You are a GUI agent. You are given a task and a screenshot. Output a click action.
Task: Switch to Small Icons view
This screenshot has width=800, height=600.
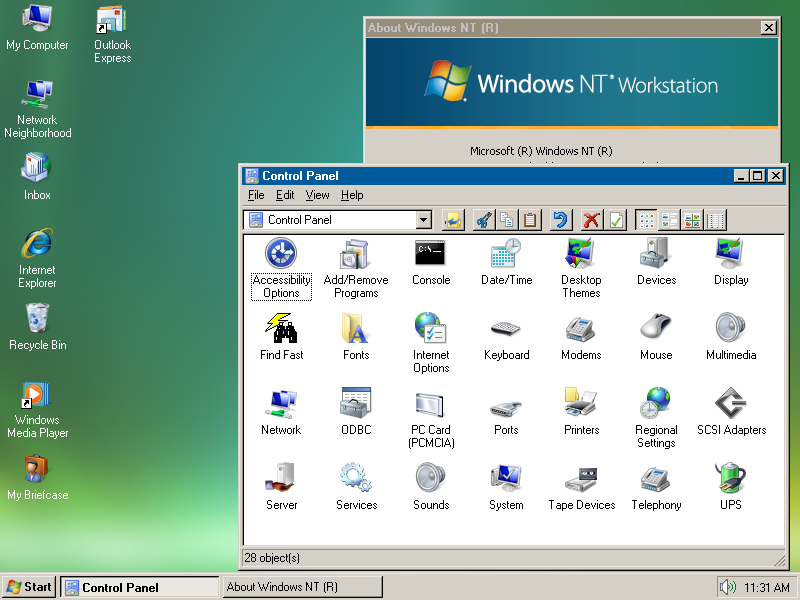pyautogui.click(x=669, y=220)
